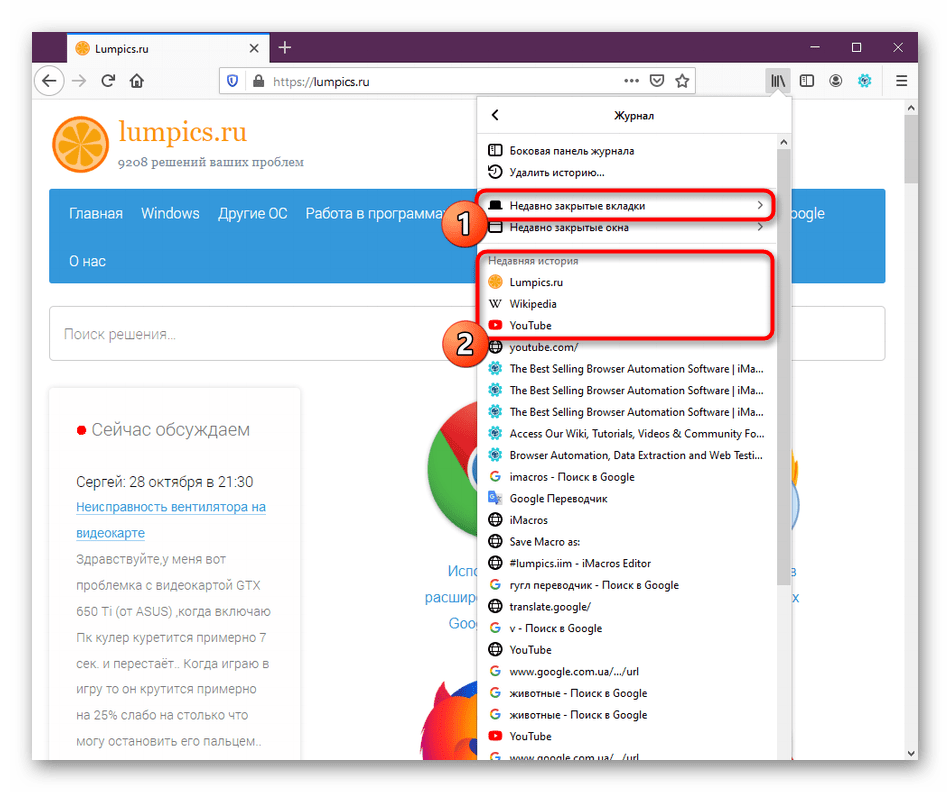This screenshot has width=950, height=792.
Task: Open the home page icon
Action: tap(137, 81)
